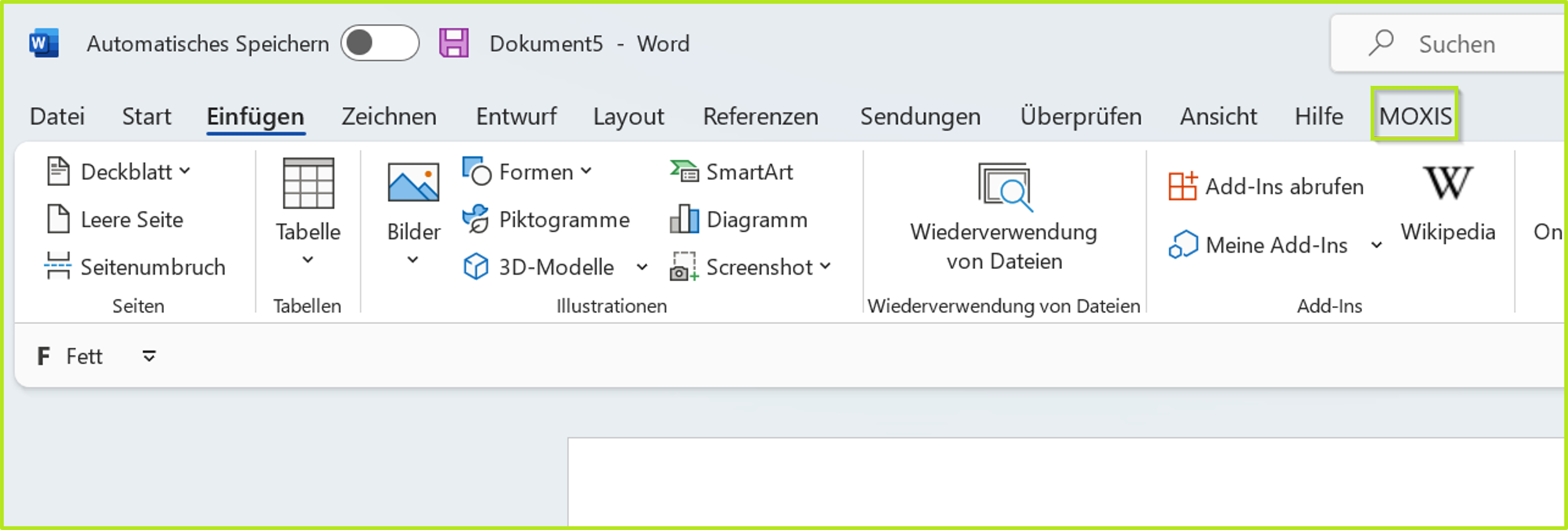Click the Save disk icon
Image resolution: width=1568 pixels, height=530 pixels.
[x=453, y=43]
